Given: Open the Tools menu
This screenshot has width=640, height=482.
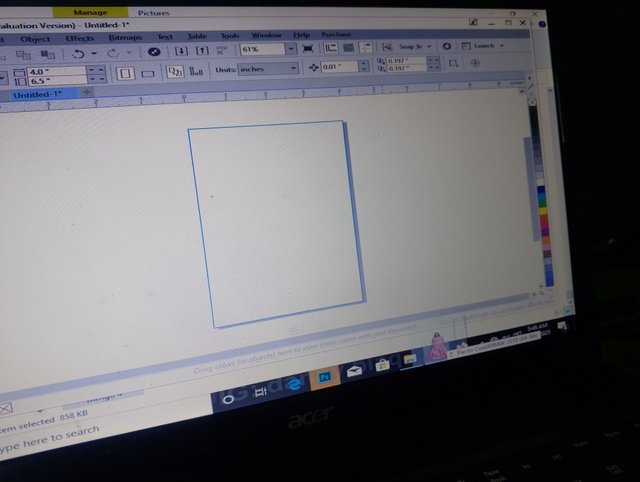Looking at the screenshot, I should click(230, 36).
